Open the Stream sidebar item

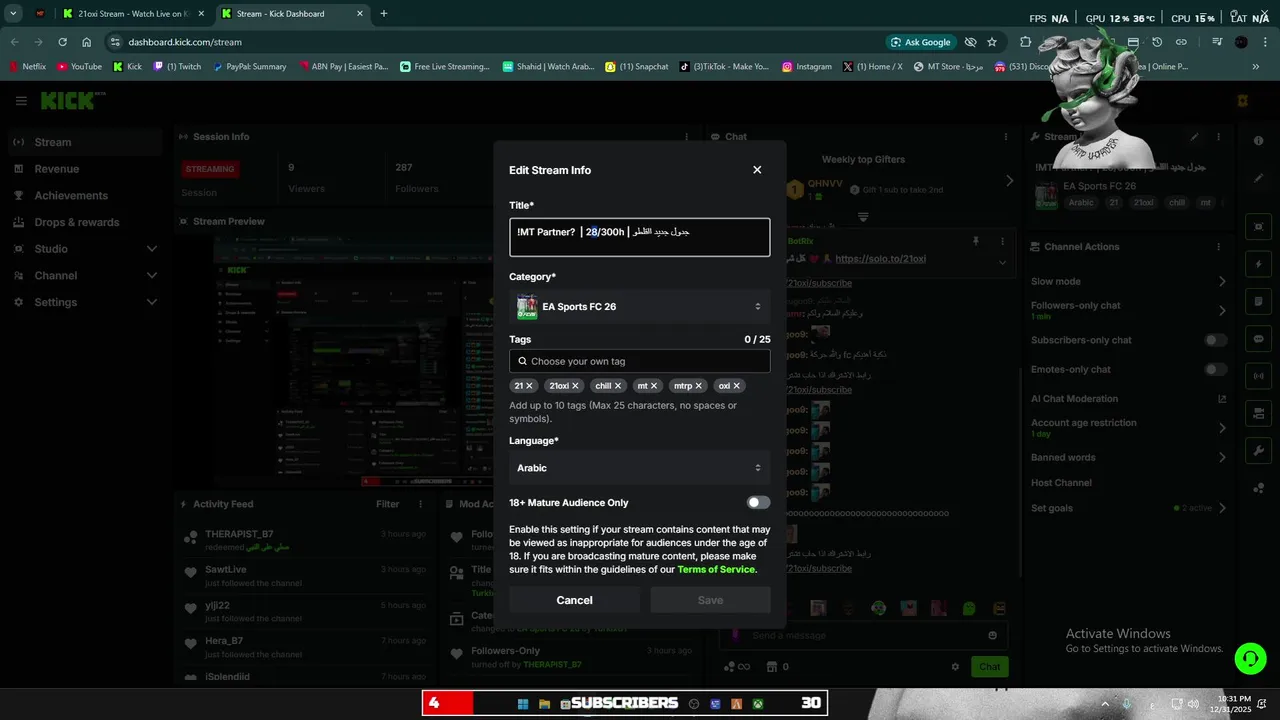point(85,142)
